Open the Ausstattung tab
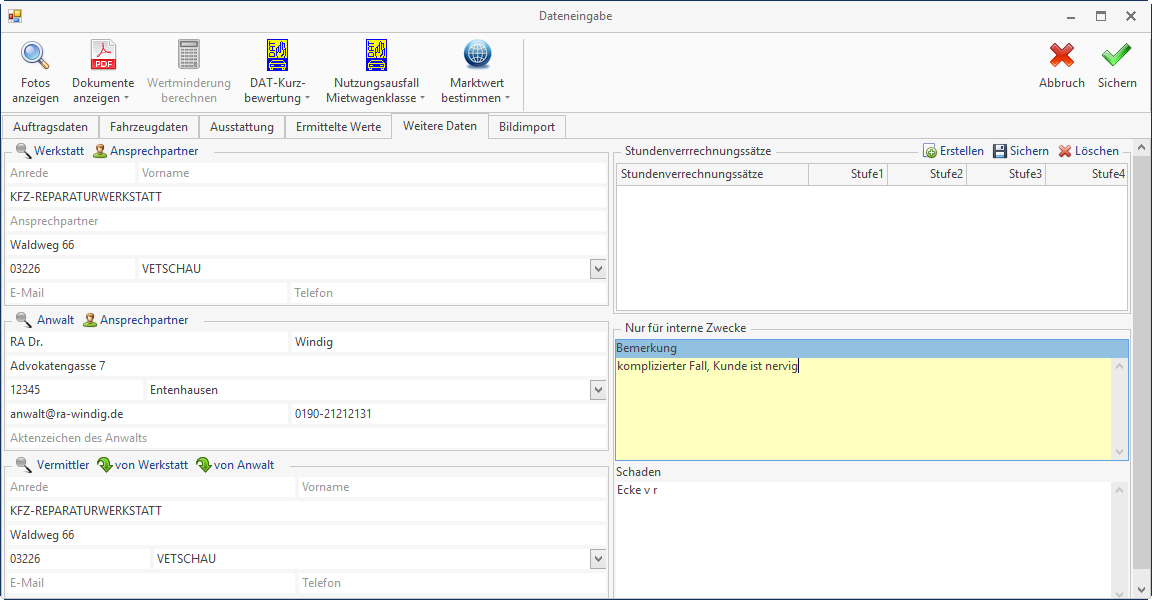 [242, 127]
